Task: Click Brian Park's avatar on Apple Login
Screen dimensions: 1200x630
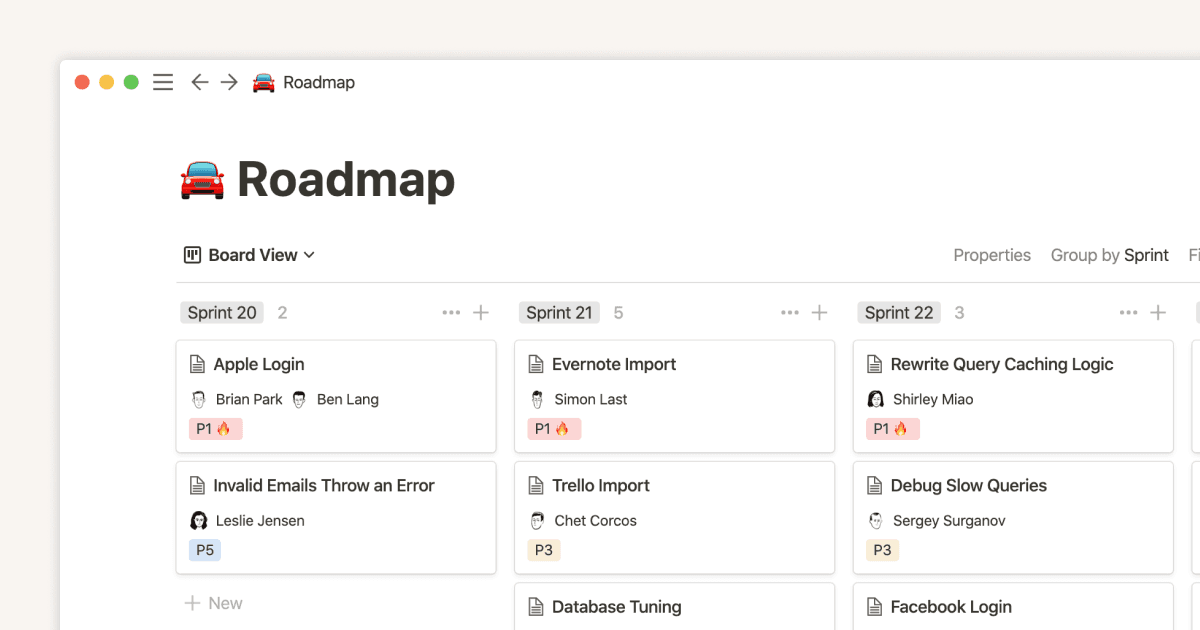Action: (x=197, y=399)
